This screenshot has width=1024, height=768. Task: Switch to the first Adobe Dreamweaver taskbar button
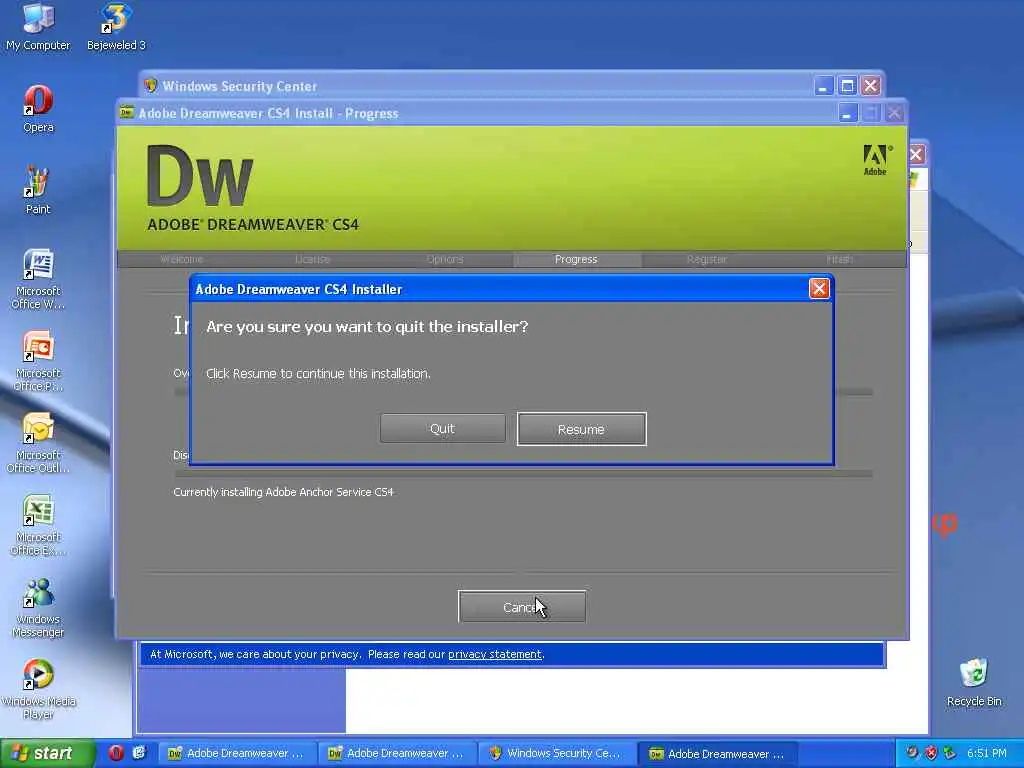[x=238, y=753]
